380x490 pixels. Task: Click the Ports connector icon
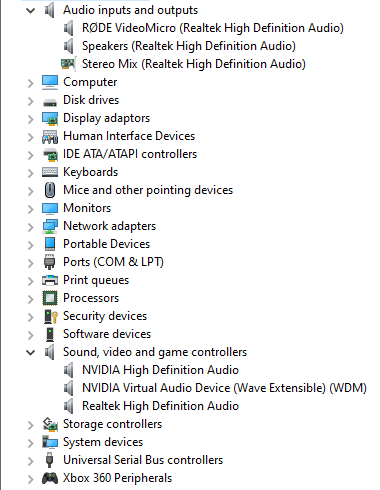point(50,262)
